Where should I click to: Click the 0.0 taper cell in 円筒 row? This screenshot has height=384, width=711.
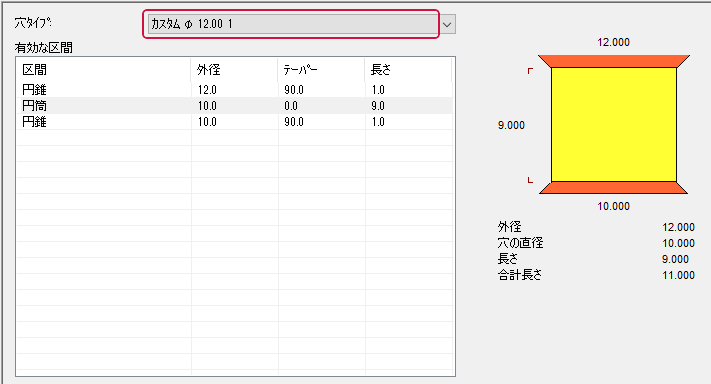point(291,106)
